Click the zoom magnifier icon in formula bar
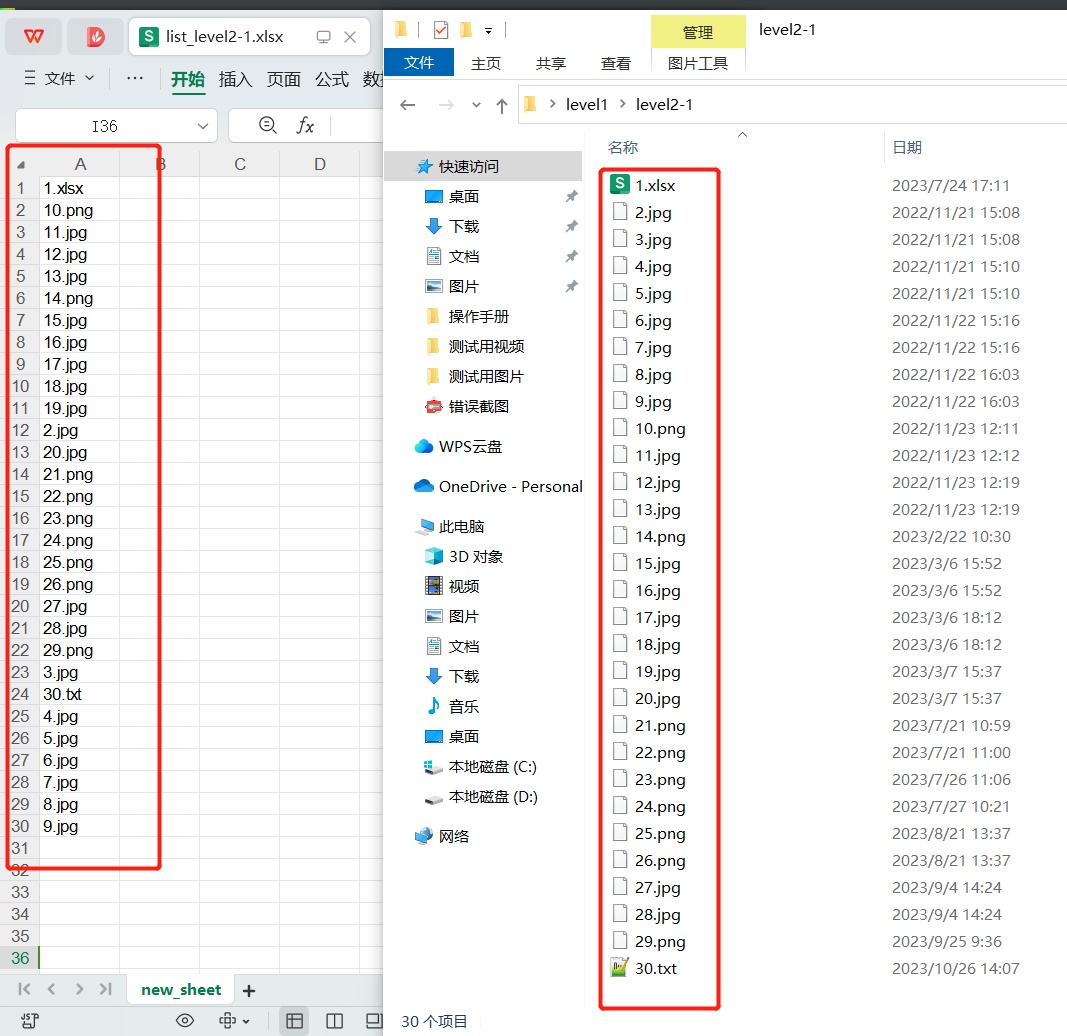Screen dimensions: 1067x1036 point(267,125)
